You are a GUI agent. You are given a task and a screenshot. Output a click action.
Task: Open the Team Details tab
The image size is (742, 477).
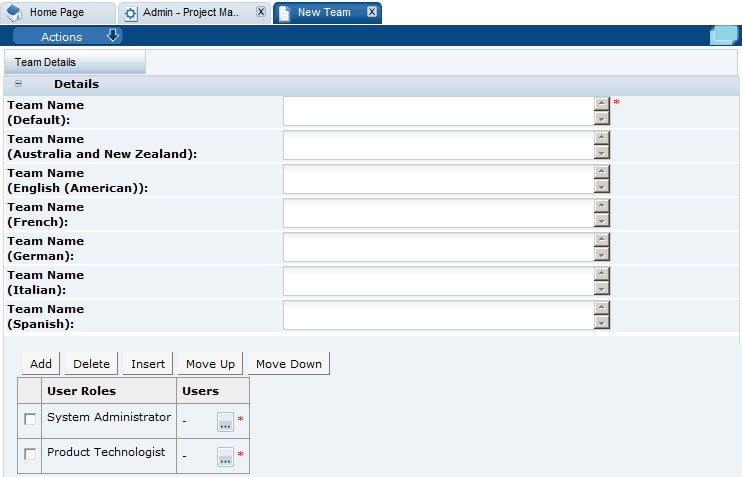point(75,62)
